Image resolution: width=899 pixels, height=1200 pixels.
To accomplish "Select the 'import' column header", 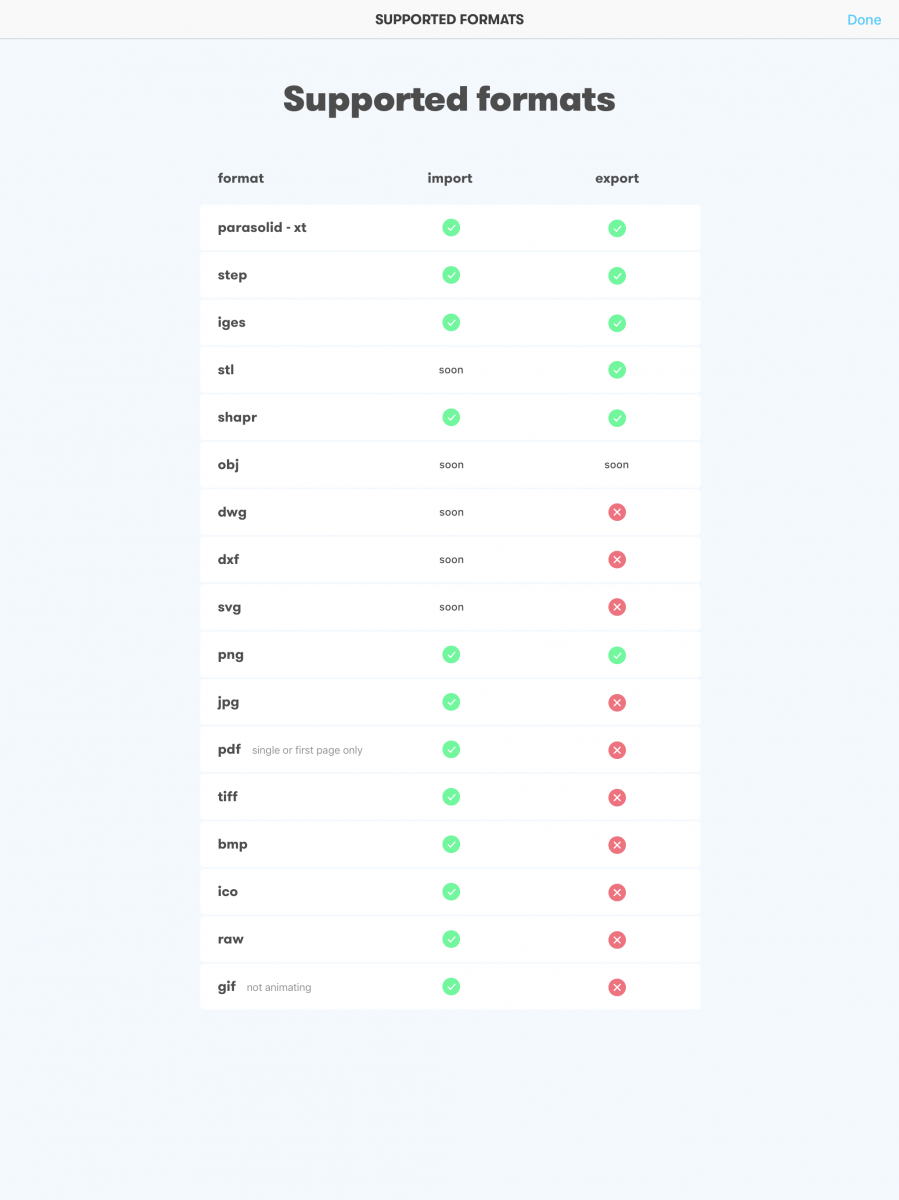I will coord(450,178).
